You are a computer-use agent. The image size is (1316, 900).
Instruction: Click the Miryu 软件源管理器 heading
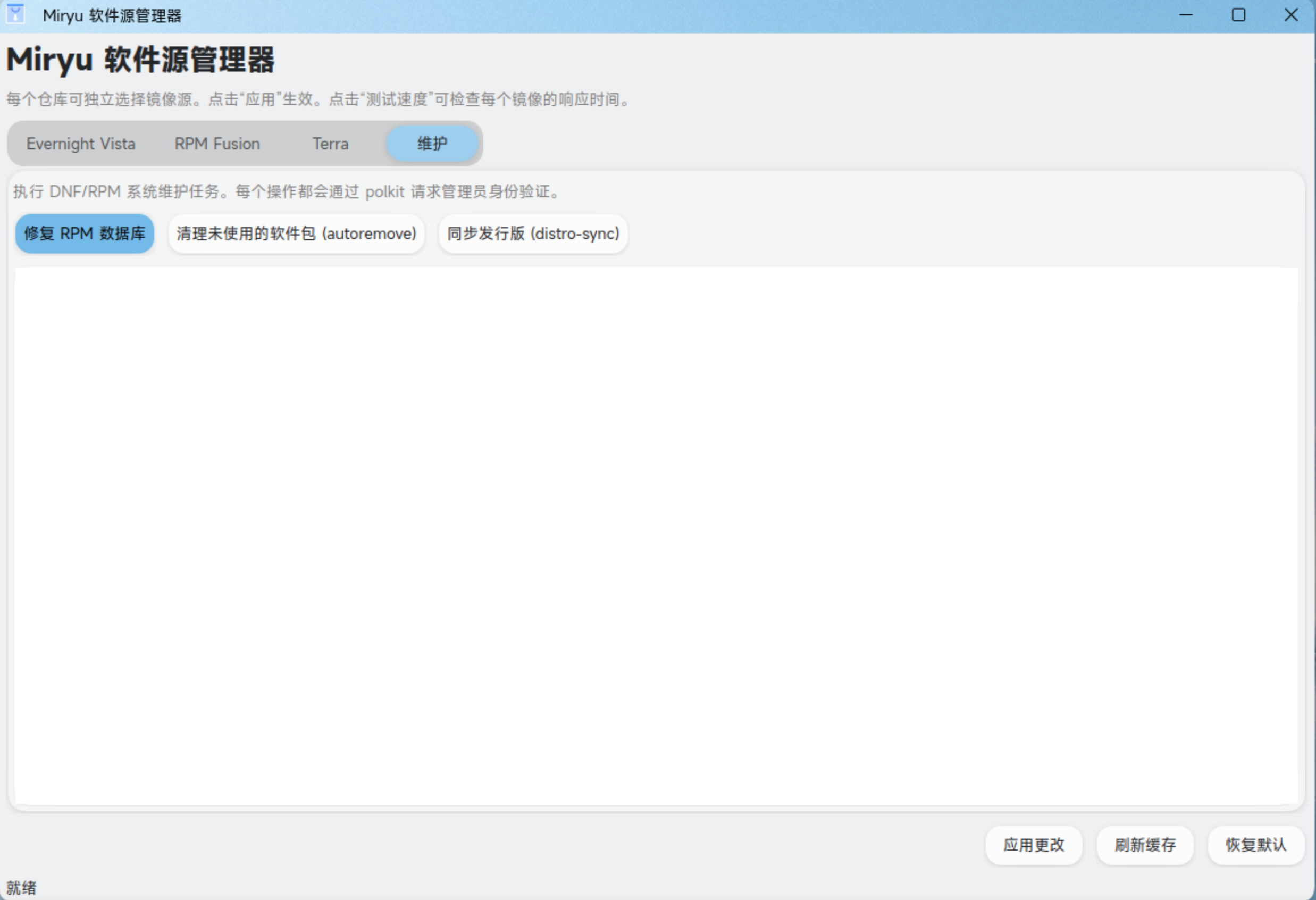(140, 60)
